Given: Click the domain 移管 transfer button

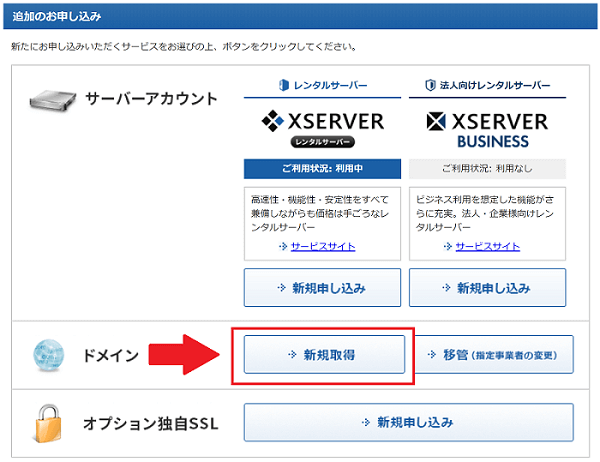Looking at the screenshot, I should [x=494, y=354].
